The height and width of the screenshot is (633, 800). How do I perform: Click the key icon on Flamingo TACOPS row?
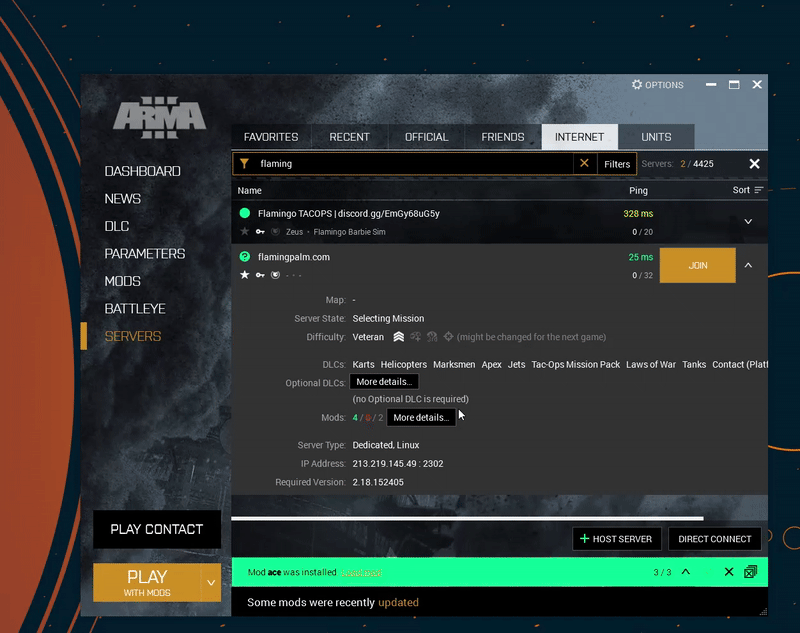258,231
